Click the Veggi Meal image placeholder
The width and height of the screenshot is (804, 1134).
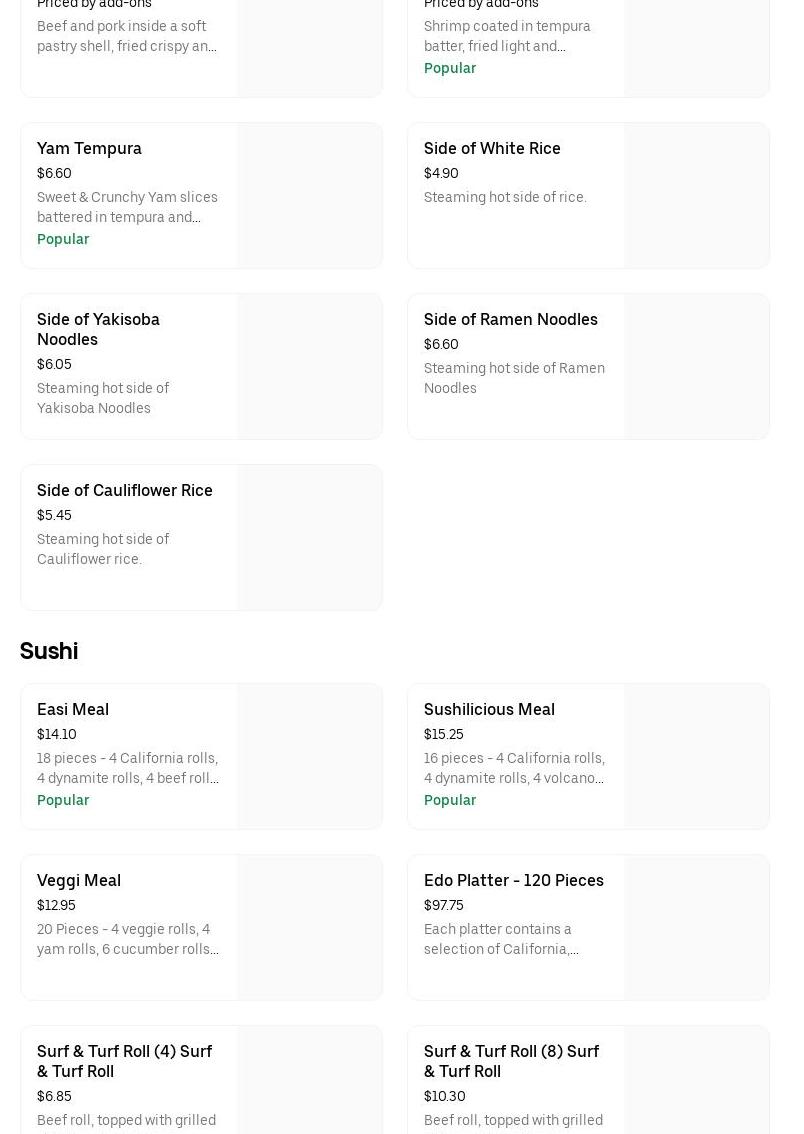coord(309,927)
